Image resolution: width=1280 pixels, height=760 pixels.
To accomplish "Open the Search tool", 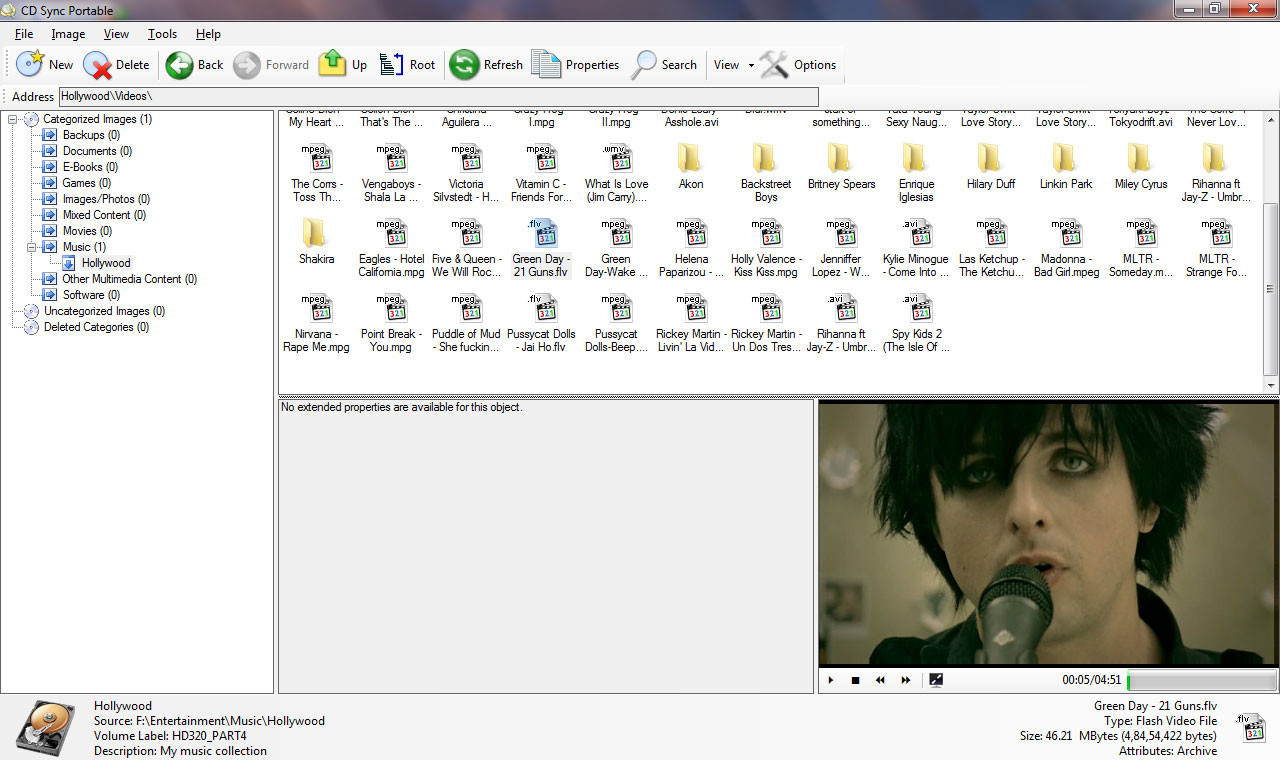I will point(664,65).
